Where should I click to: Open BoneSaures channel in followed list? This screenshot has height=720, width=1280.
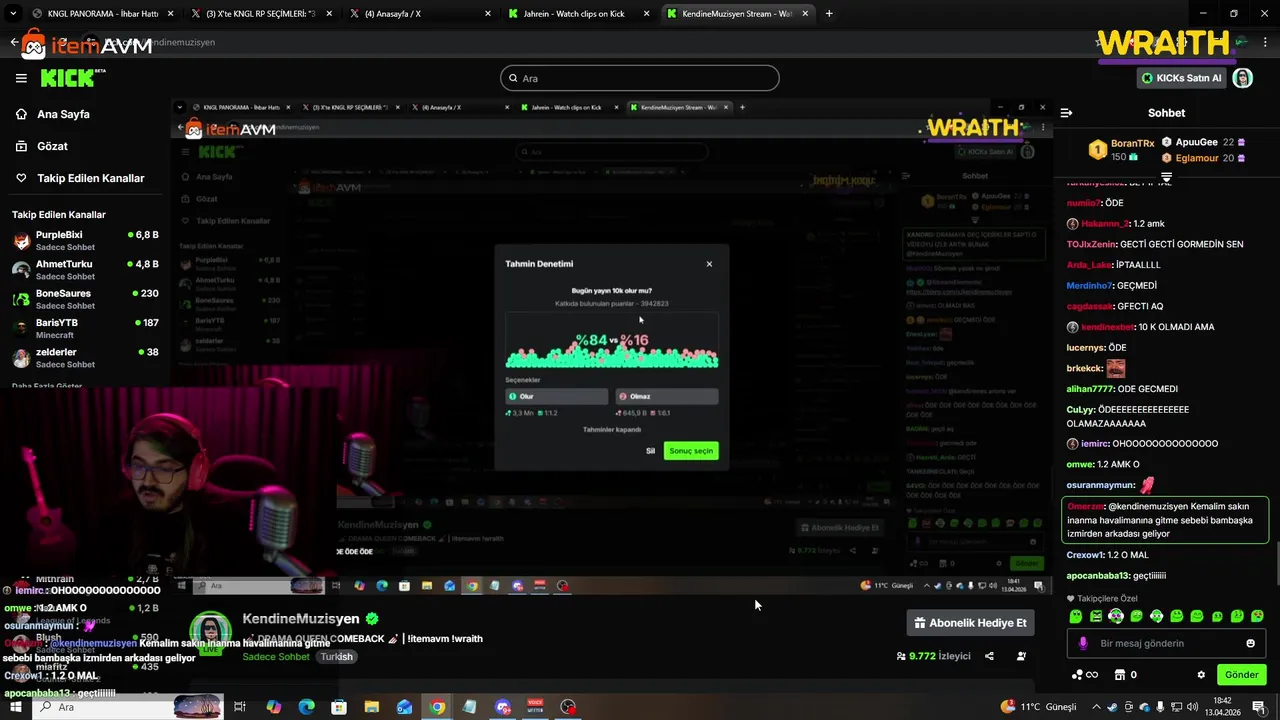(85, 299)
